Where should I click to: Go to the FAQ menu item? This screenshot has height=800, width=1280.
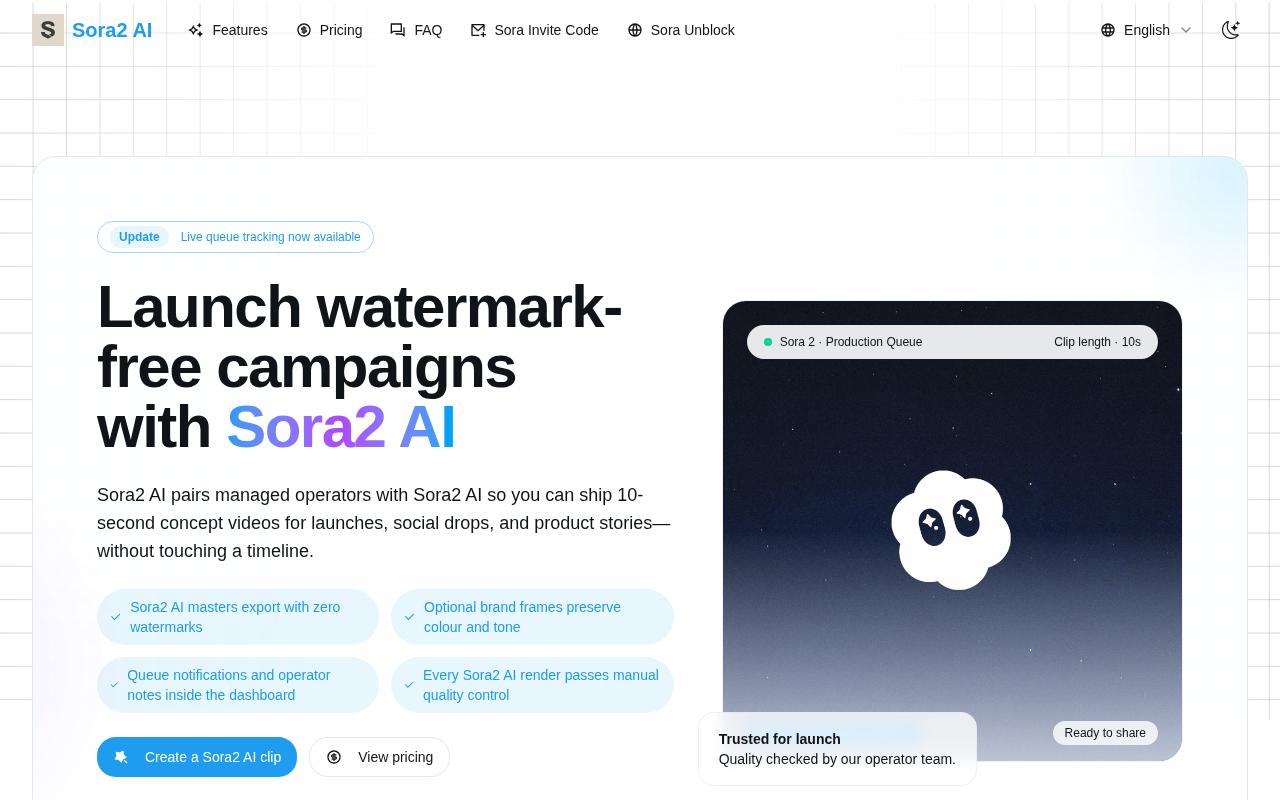click(416, 30)
